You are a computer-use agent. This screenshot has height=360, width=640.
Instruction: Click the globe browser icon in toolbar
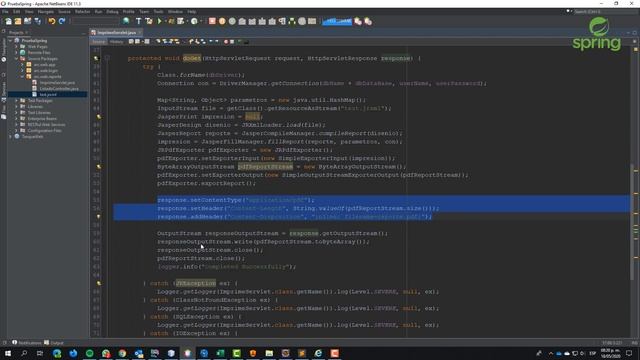[126, 21]
